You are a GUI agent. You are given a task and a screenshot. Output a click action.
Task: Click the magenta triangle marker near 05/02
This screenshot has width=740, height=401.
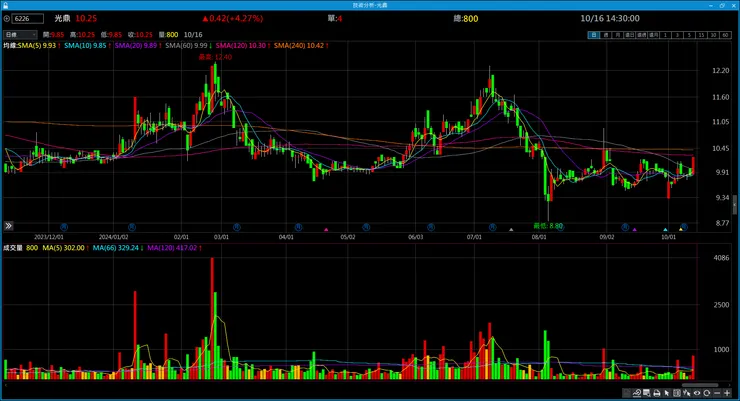coord(326,229)
